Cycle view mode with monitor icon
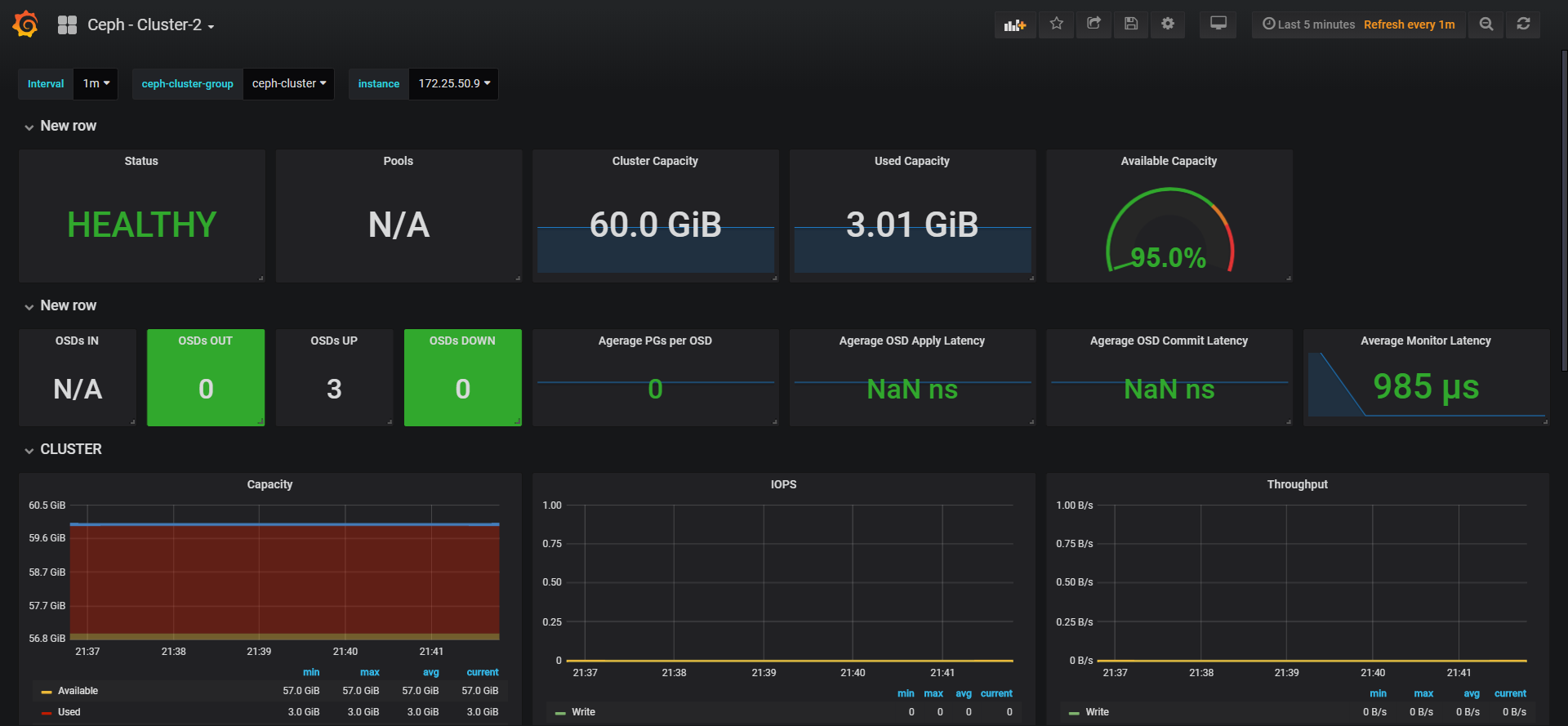This screenshot has height=726, width=1568. (x=1218, y=24)
